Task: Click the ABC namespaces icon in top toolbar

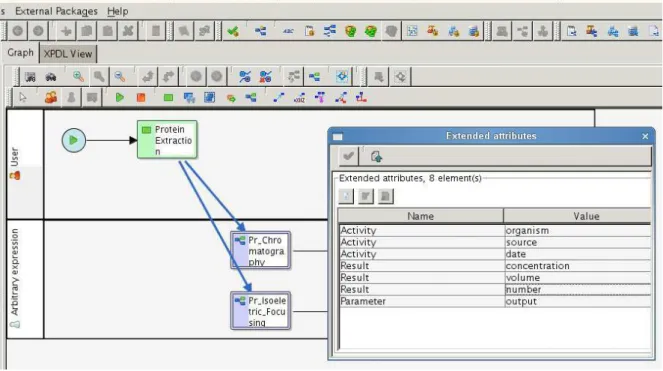Action: [288, 31]
